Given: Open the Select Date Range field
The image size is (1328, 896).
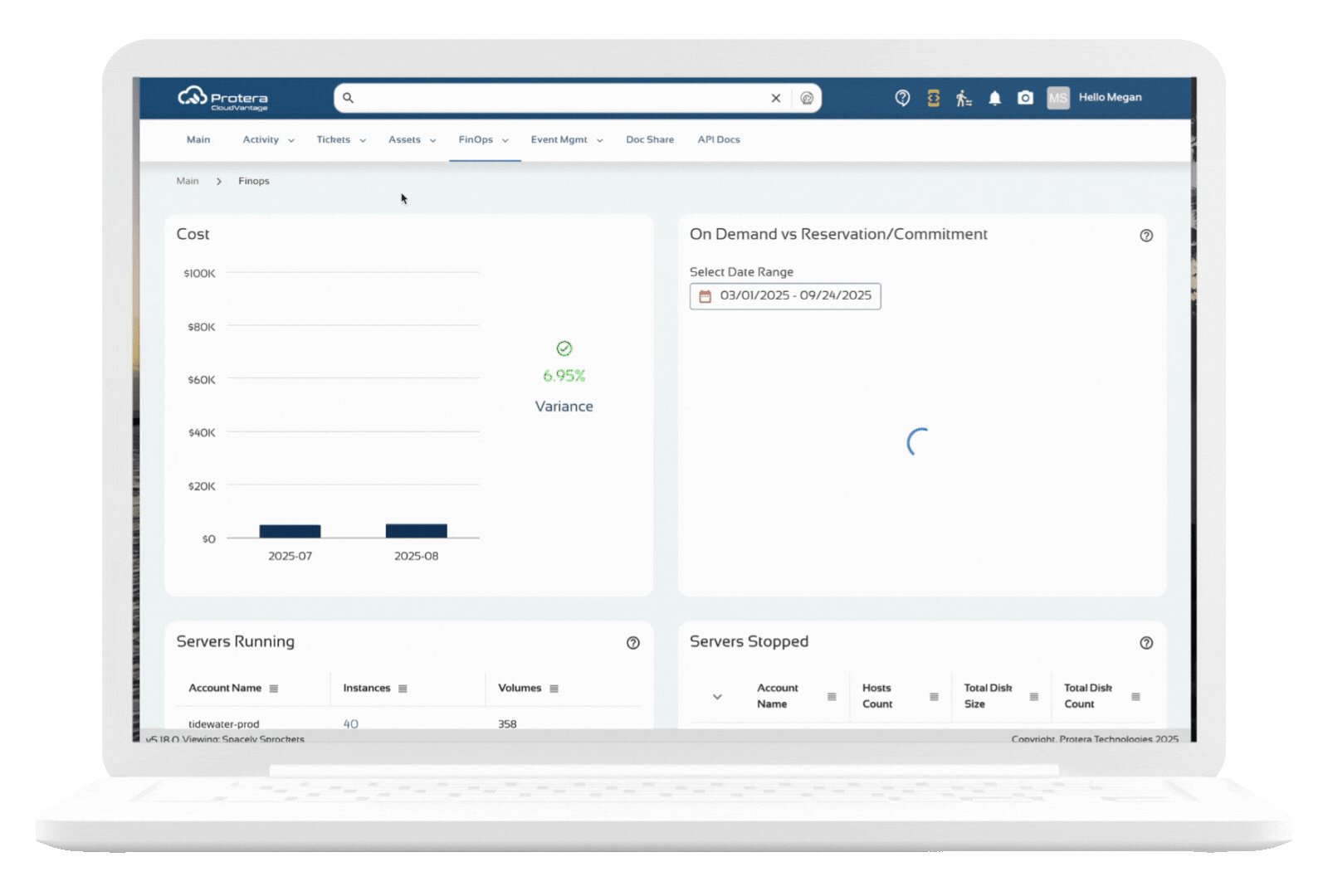Looking at the screenshot, I should 785,296.
